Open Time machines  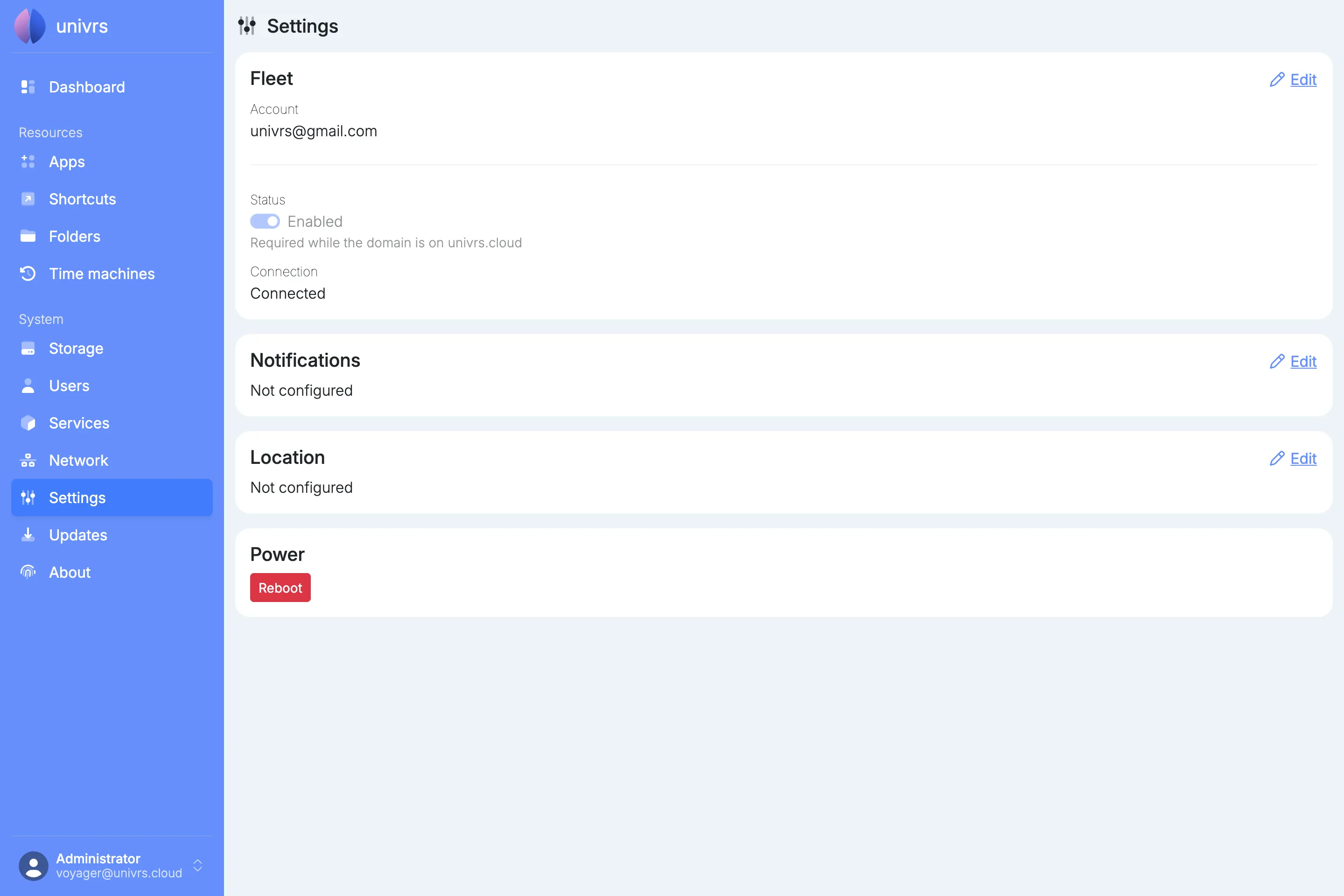coord(112,274)
